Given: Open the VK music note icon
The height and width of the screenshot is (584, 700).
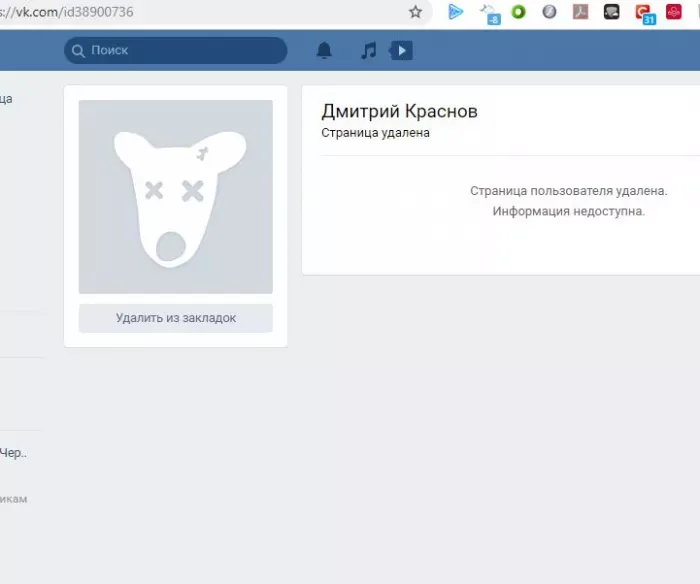Looking at the screenshot, I should [x=369, y=50].
